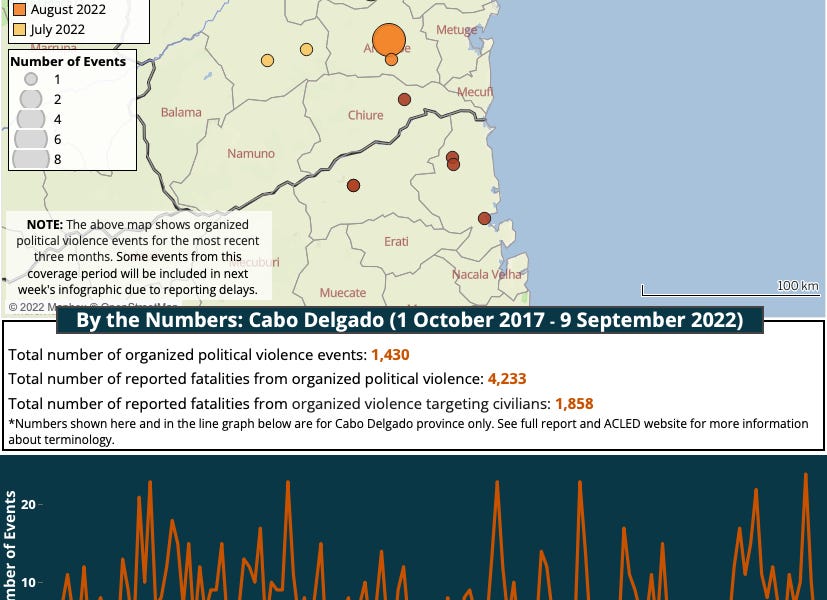Select the Namuno district label on the map
The image size is (827, 600).
click(x=251, y=153)
